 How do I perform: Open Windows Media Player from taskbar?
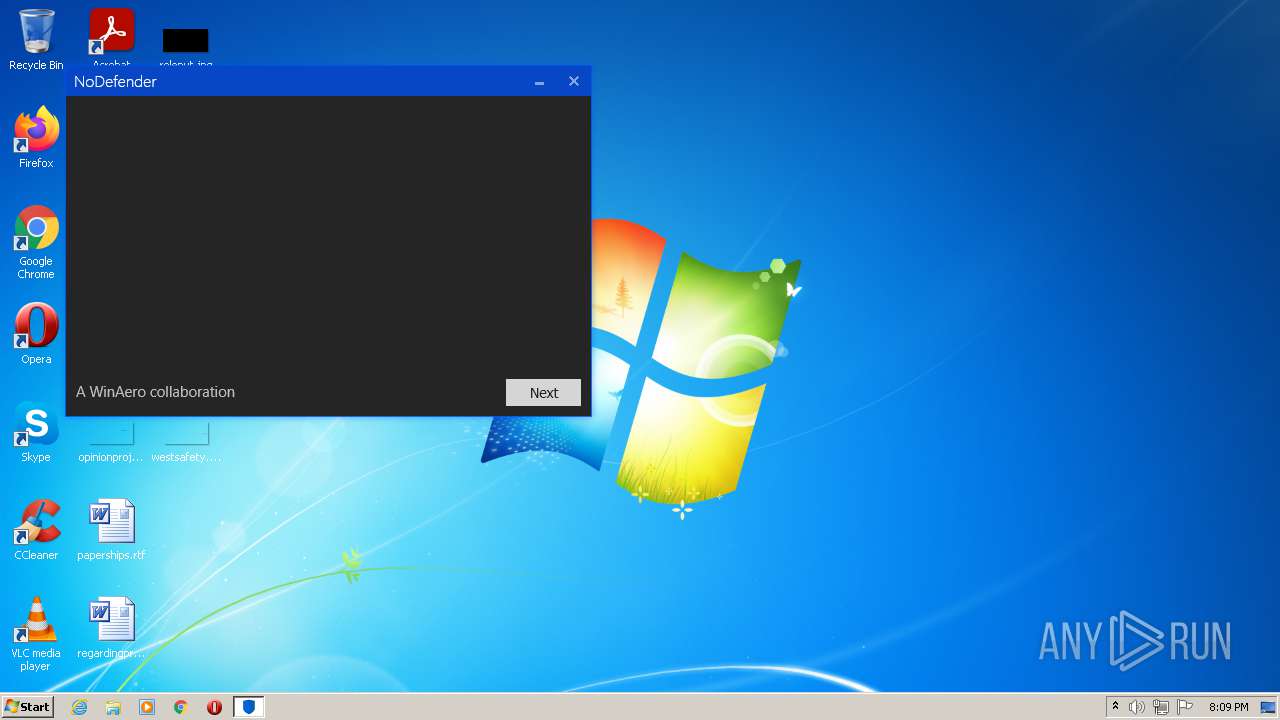pyautogui.click(x=147, y=707)
